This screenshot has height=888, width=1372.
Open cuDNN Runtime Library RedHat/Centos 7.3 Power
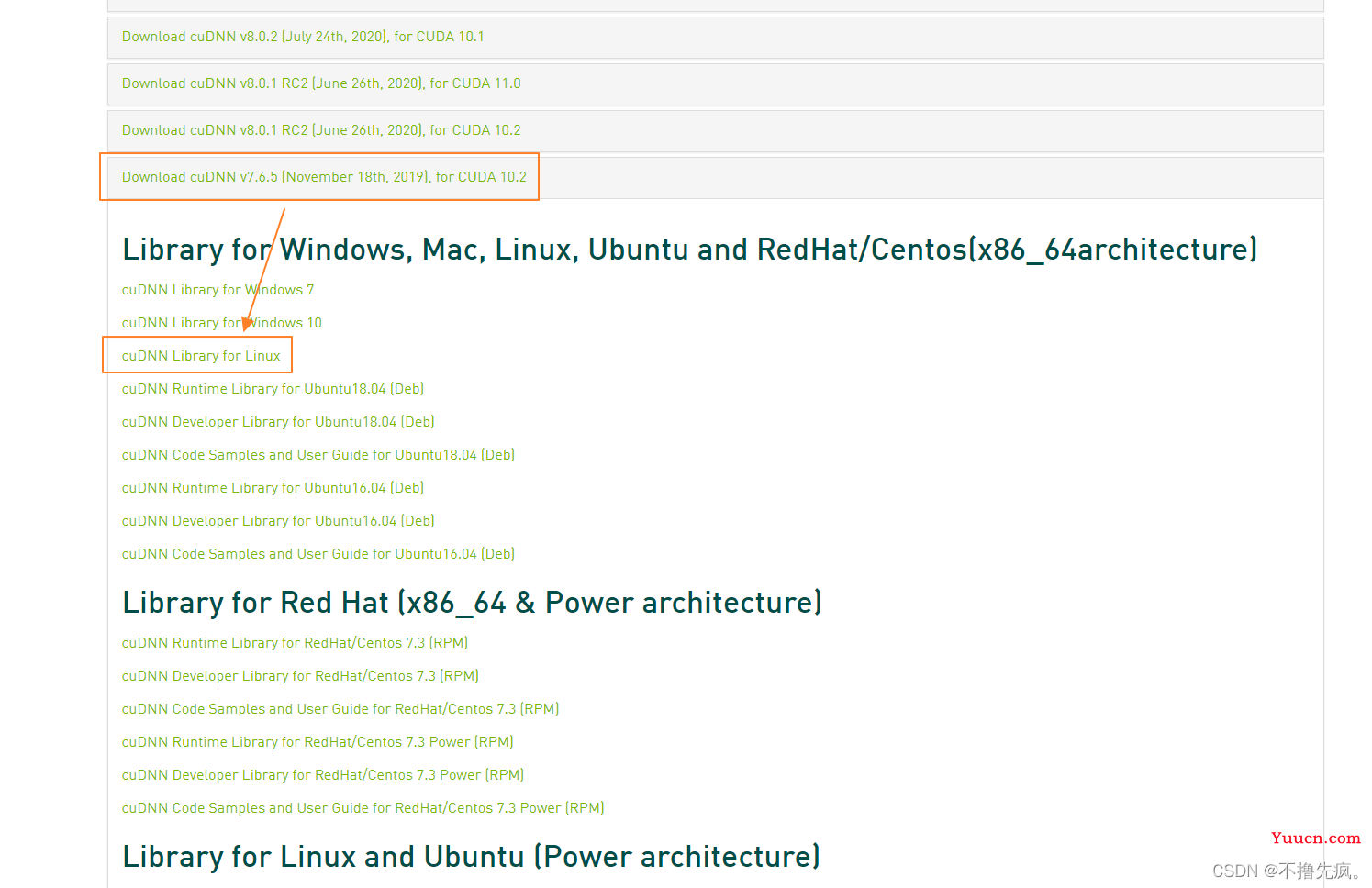pos(318,742)
